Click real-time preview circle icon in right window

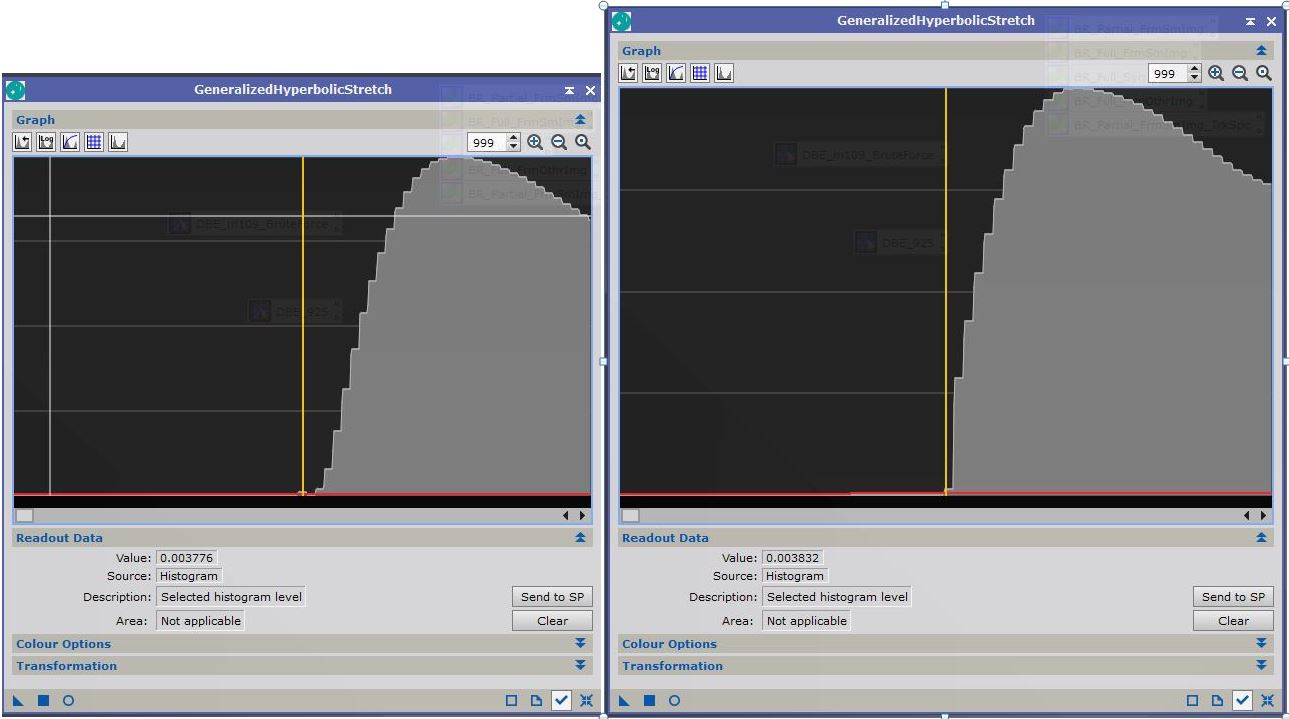[x=674, y=701]
